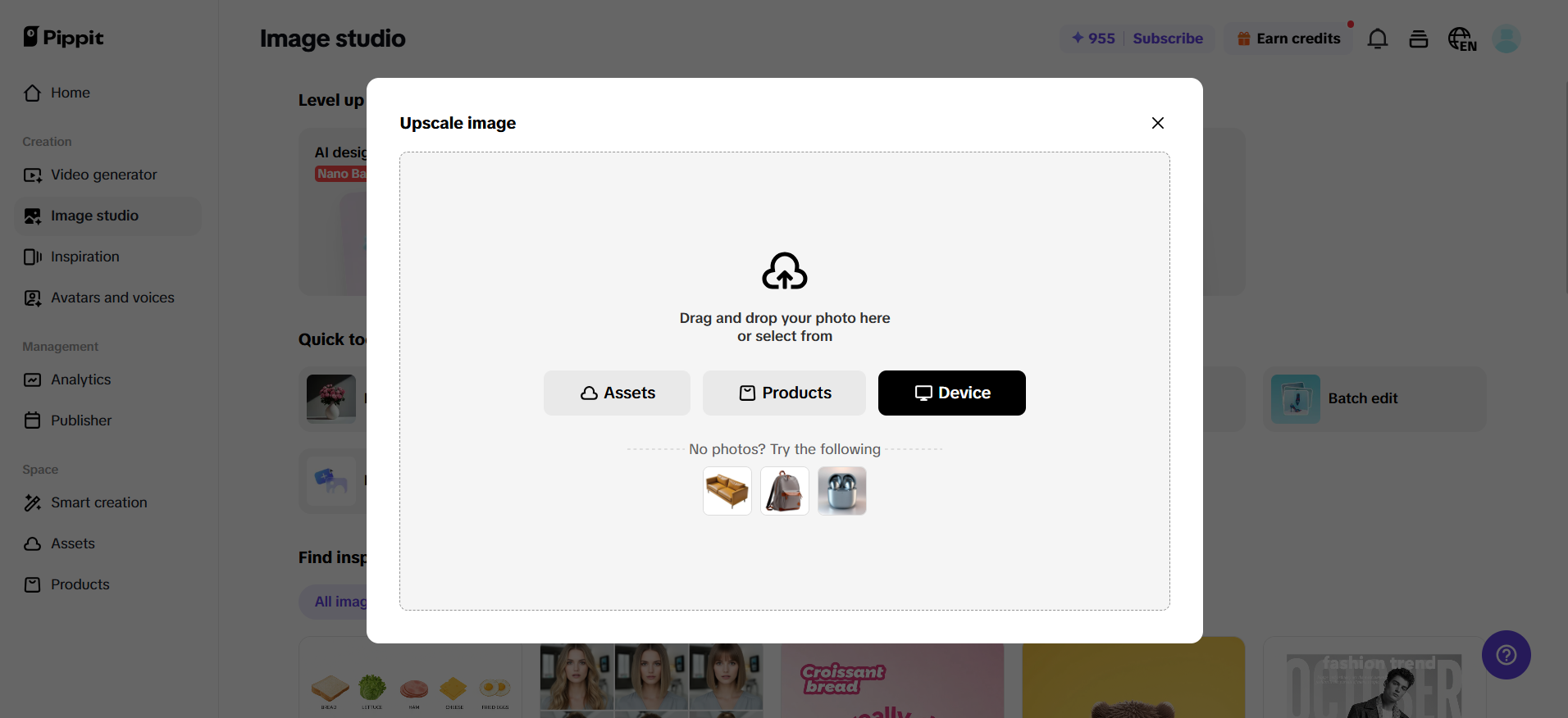Screen dimensions: 1568x718
Task: Open Avatars and voices page
Action: tap(112, 298)
